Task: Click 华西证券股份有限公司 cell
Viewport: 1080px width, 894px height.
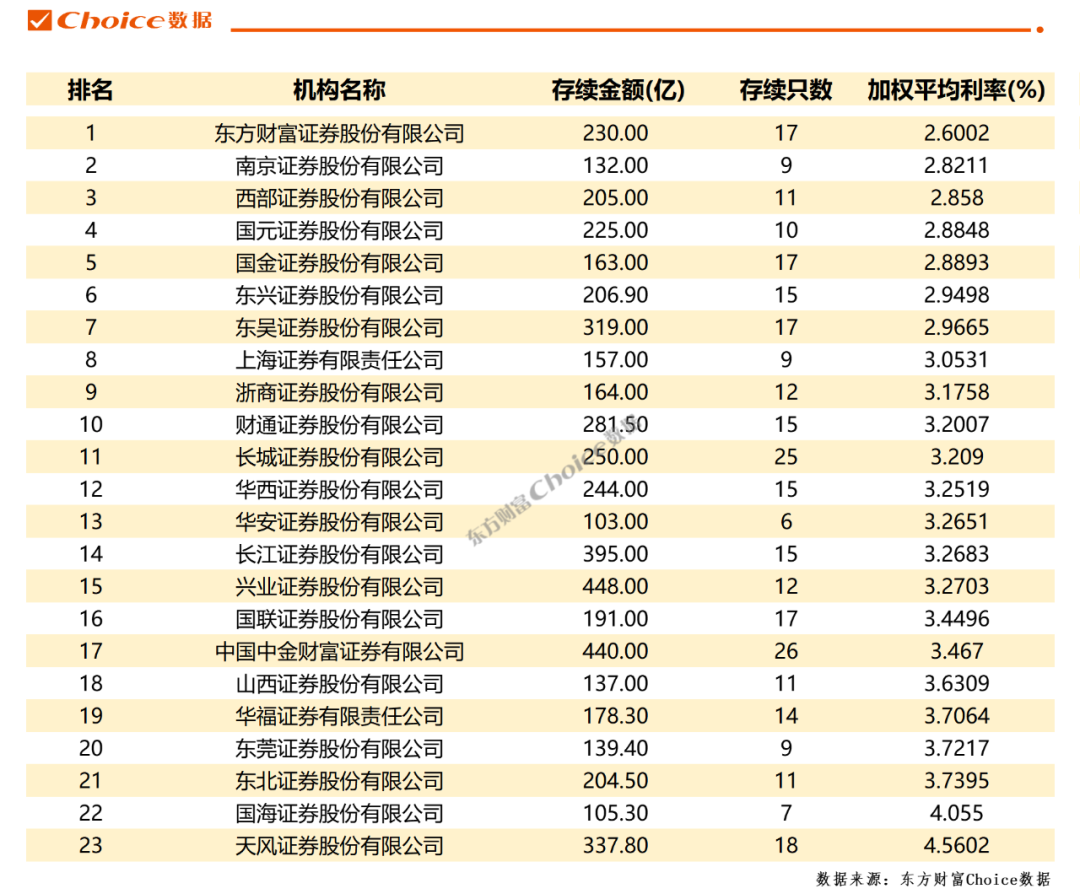Action: (339, 489)
